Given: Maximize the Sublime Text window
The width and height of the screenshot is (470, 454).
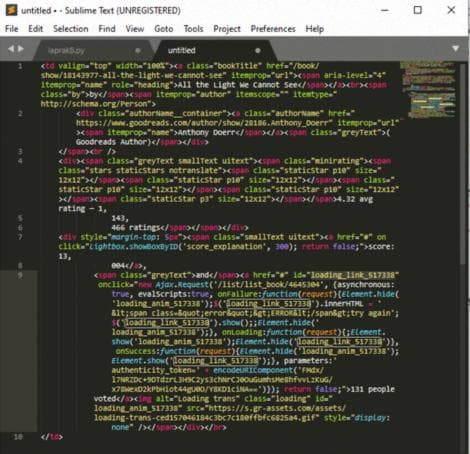Looking at the screenshot, I should tap(418, 10).
